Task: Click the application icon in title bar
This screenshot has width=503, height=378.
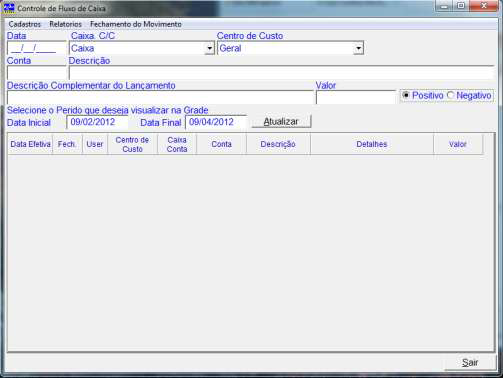Action: (9, 8)
